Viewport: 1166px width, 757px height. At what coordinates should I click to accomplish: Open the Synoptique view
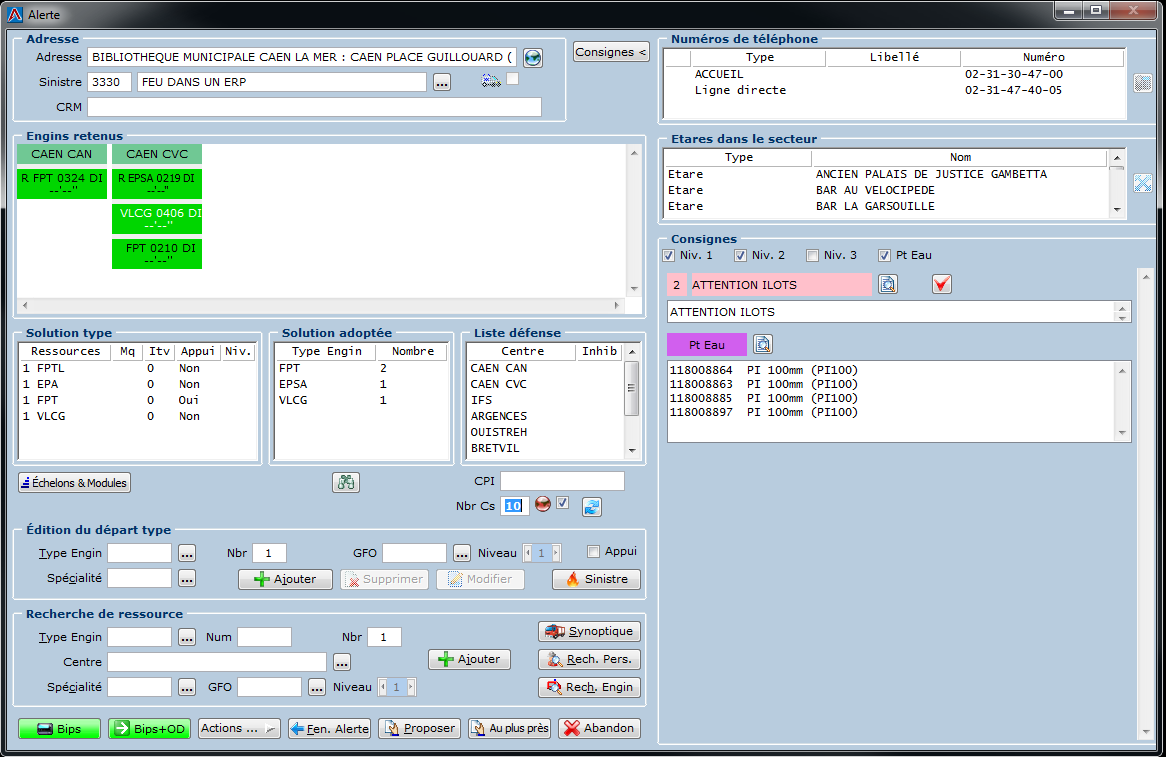click(589, 631)
